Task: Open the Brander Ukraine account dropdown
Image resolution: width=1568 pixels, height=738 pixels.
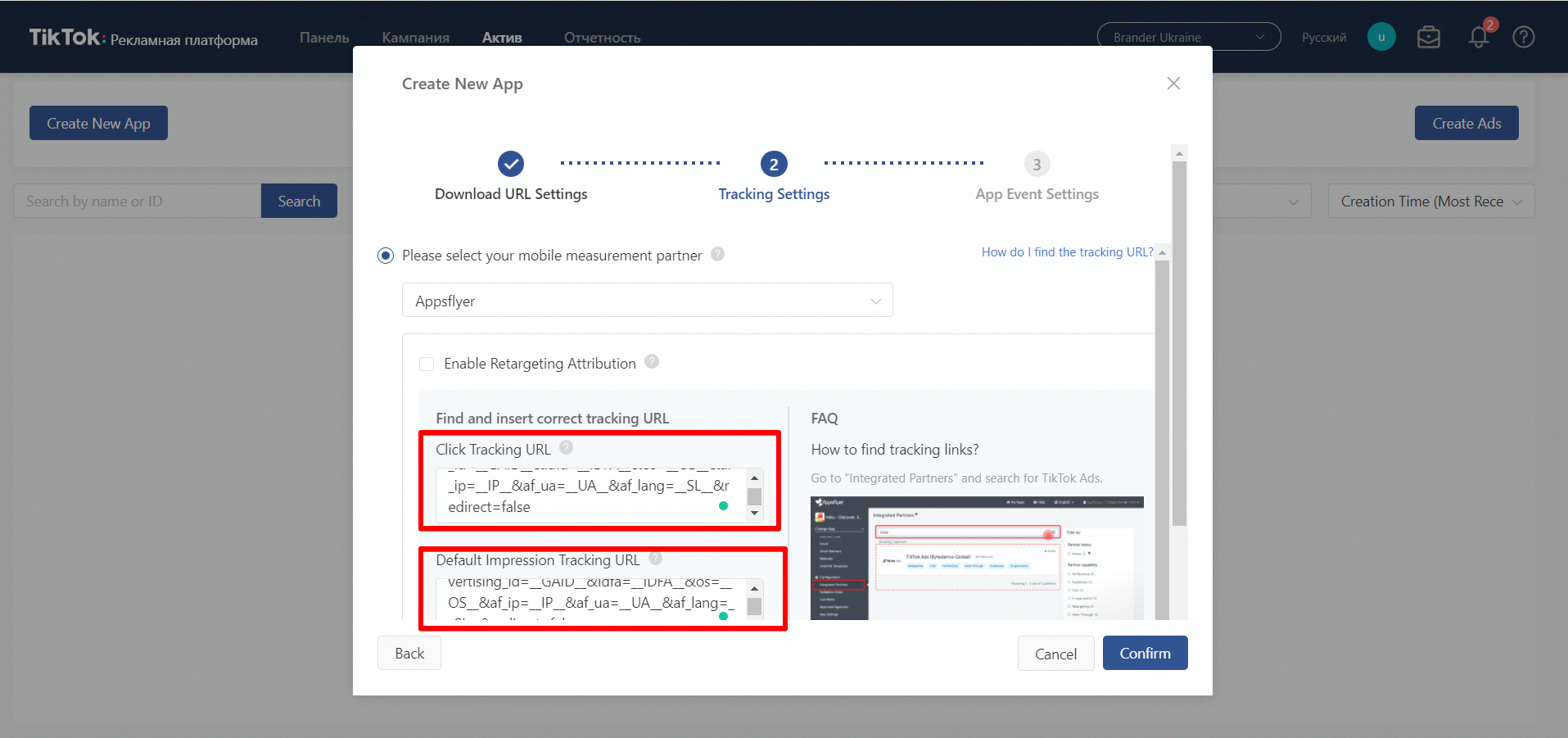Action: point(1188,37)
